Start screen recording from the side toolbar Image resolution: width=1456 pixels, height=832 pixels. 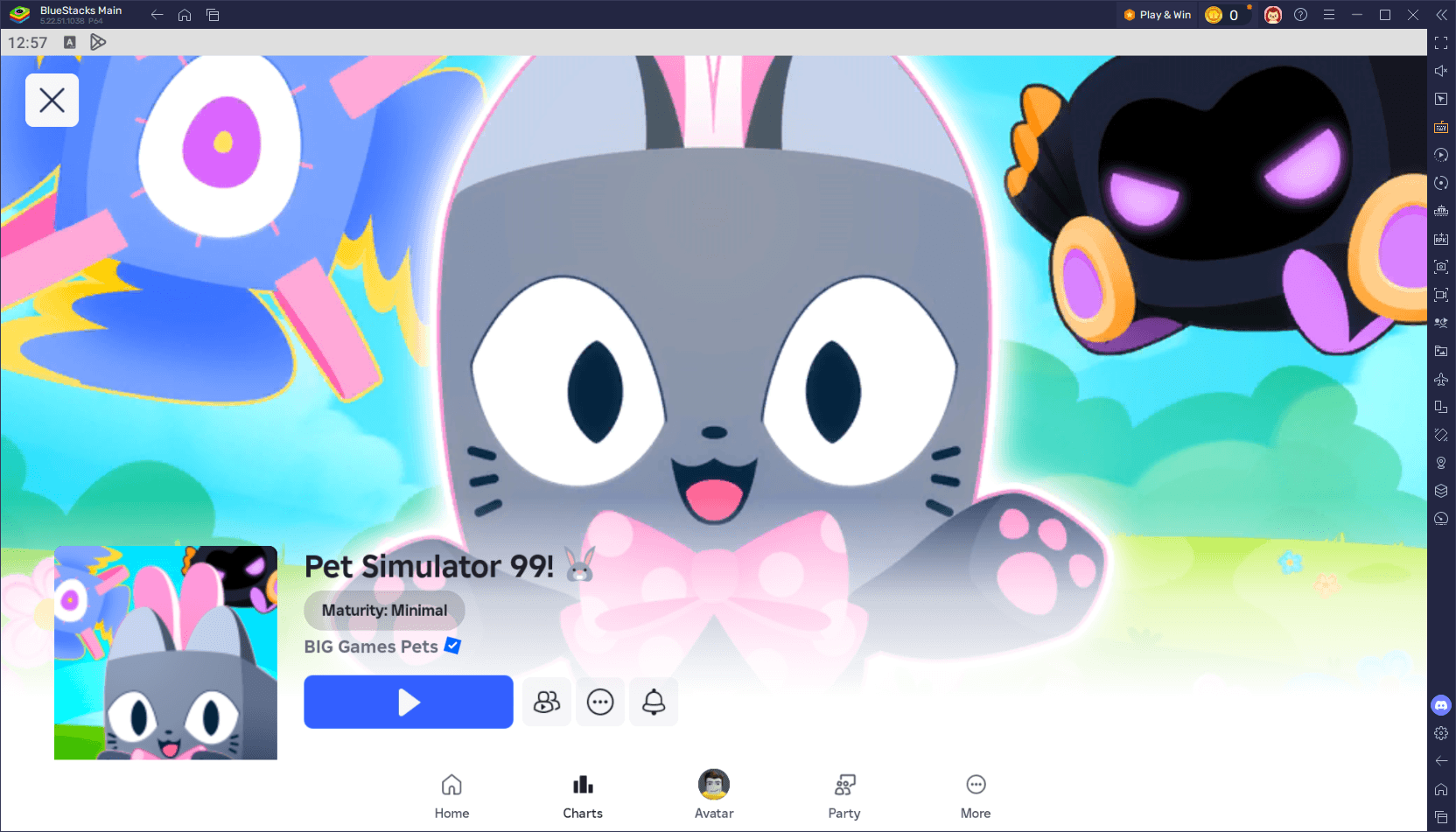tap(1441, 295)
